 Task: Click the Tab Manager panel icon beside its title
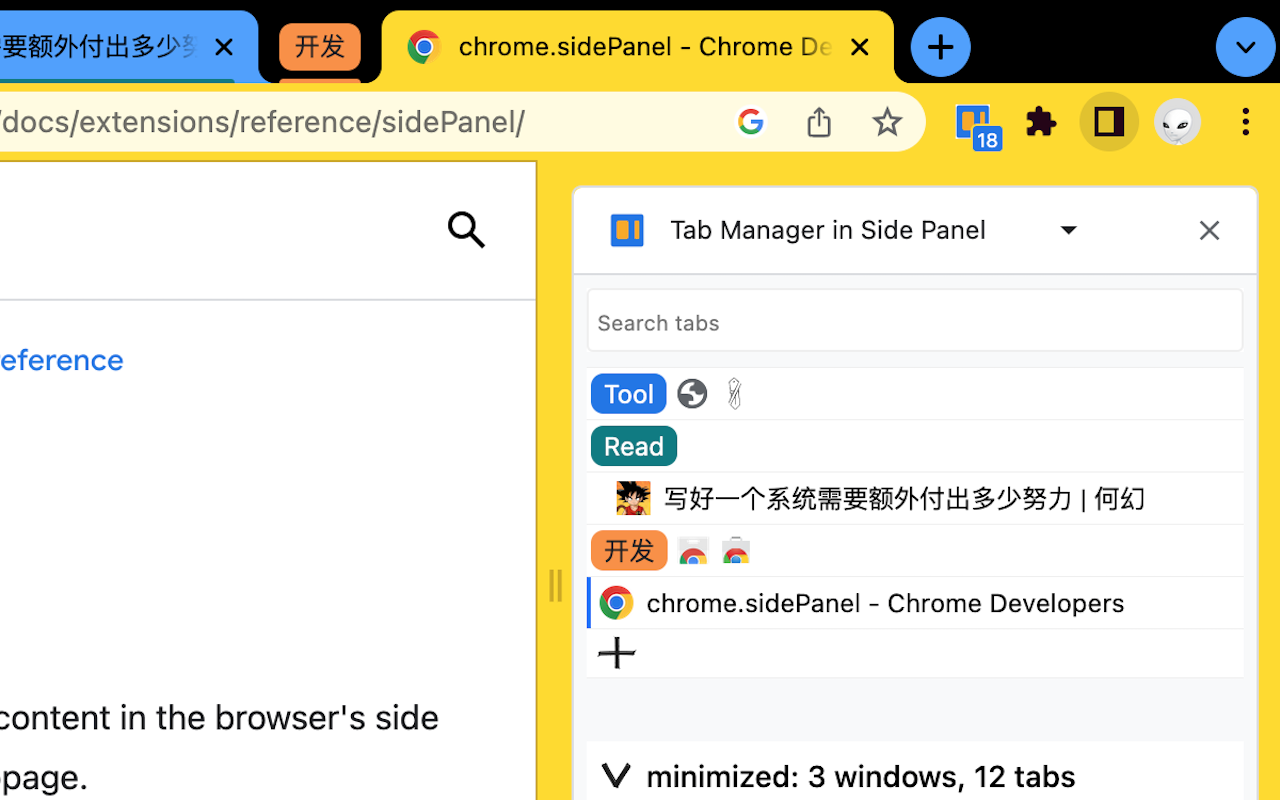(x=627, y=230)
